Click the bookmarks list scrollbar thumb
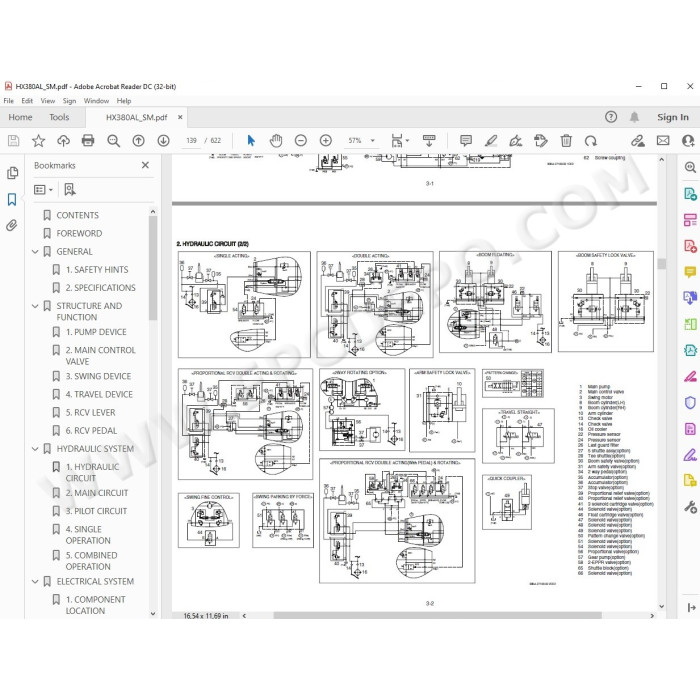The height and width of the screenshot is (700, 700). (153, 268)
